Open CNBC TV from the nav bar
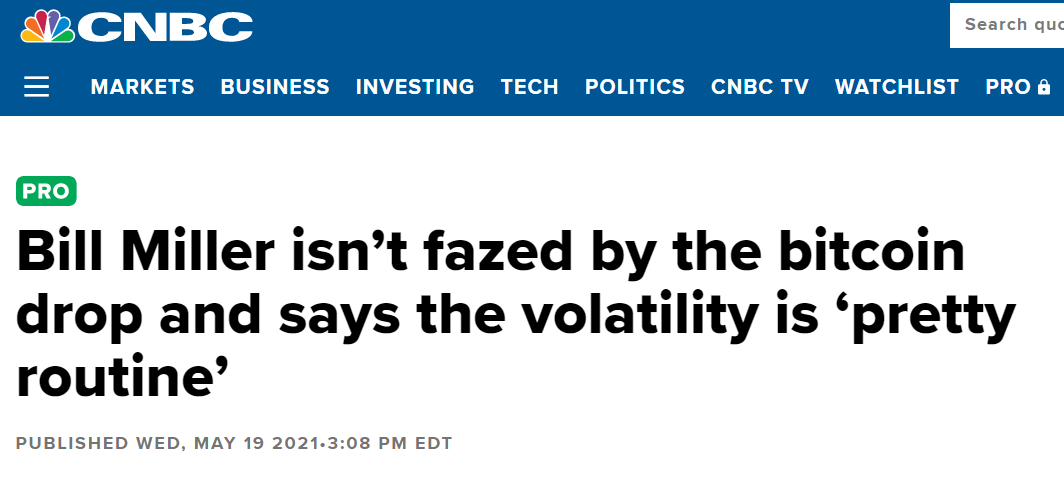1064x479 pixels. click(759, 87)
